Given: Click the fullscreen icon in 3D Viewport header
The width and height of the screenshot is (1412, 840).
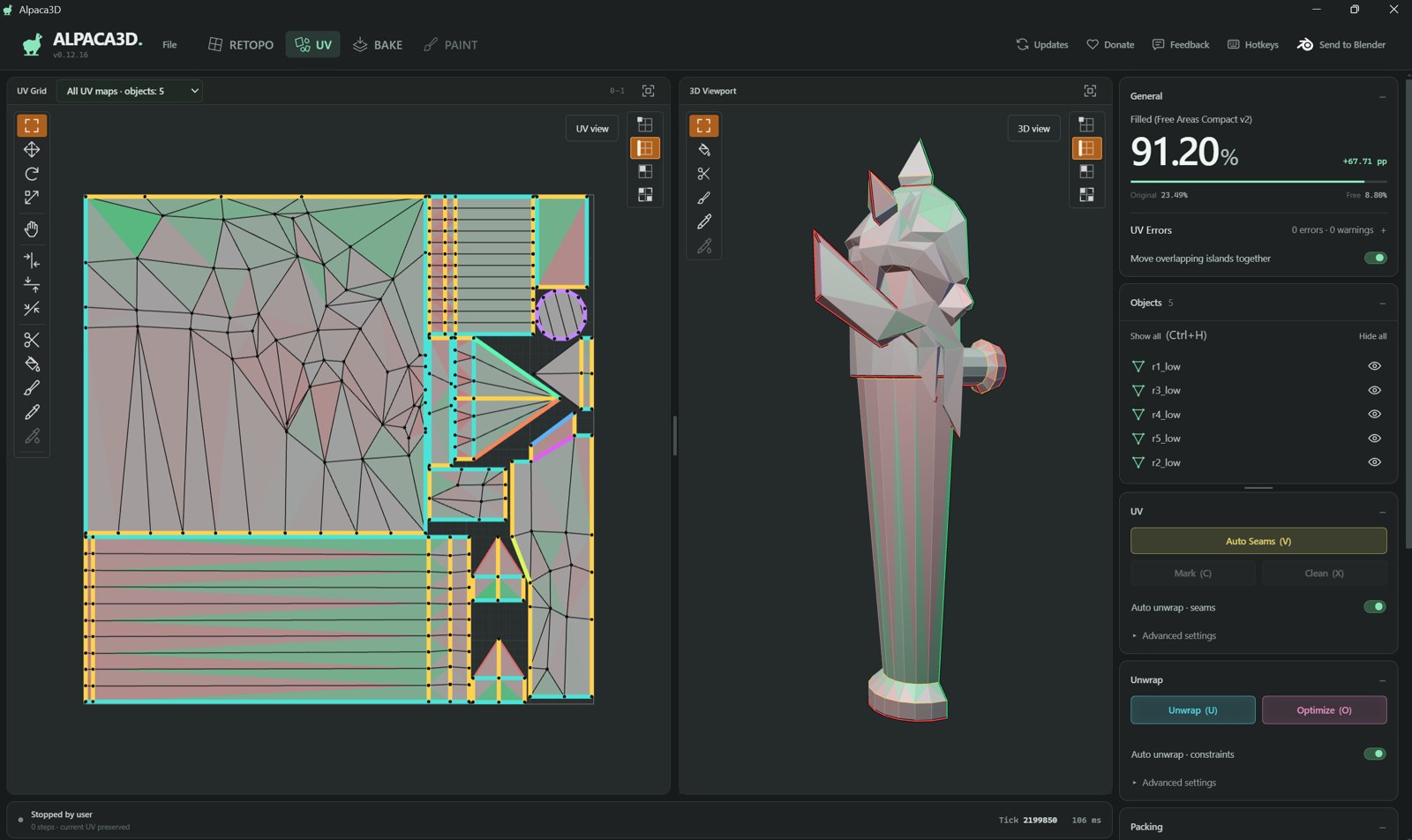Looking at the screenshot, I should point(1090,91).
